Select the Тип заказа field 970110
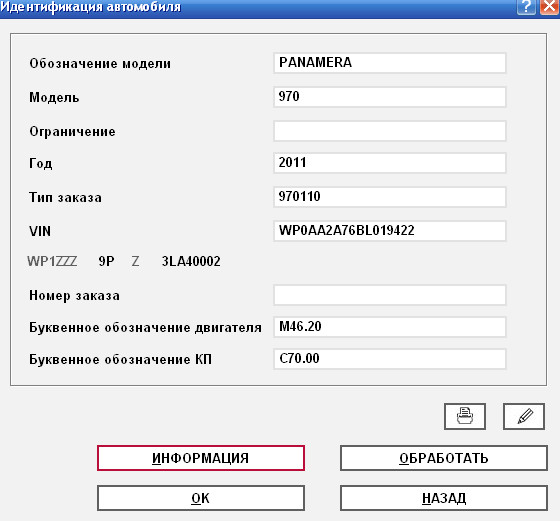560x521 pixels. (390, 197)
